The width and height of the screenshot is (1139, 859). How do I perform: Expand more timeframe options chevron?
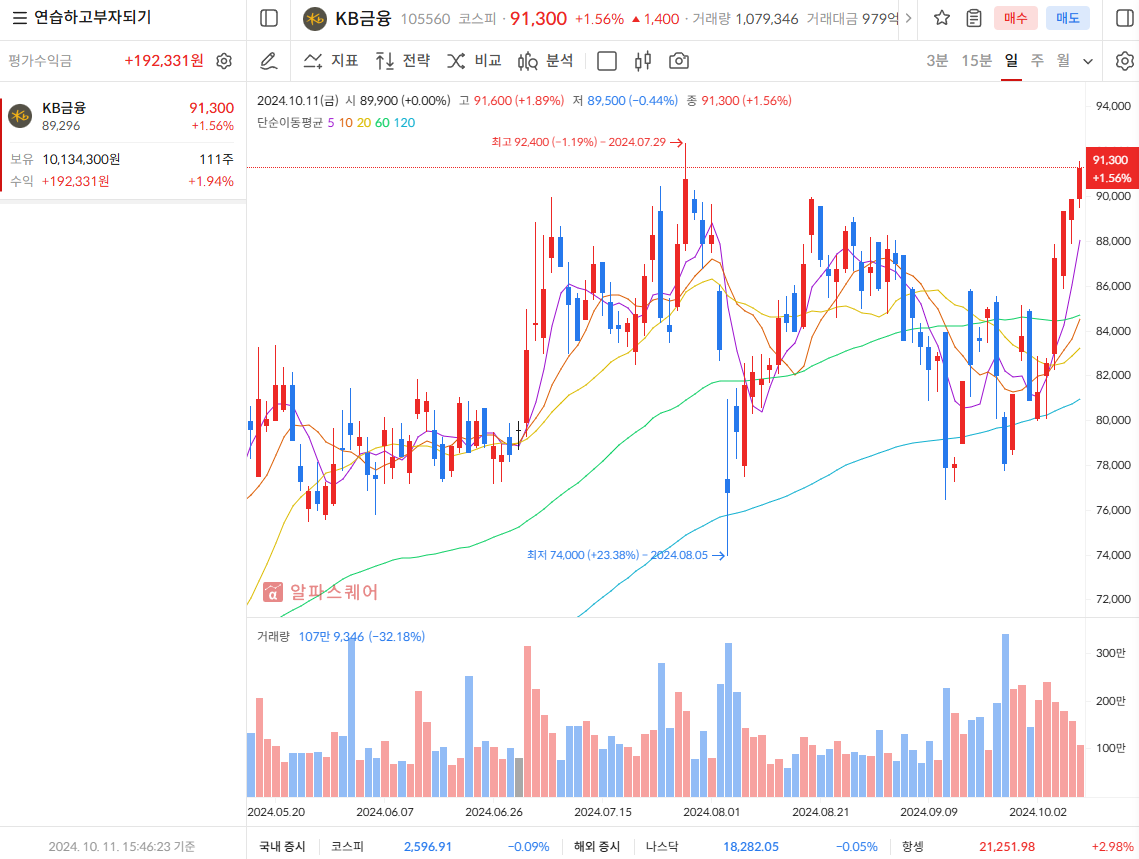pos(1088,62)
